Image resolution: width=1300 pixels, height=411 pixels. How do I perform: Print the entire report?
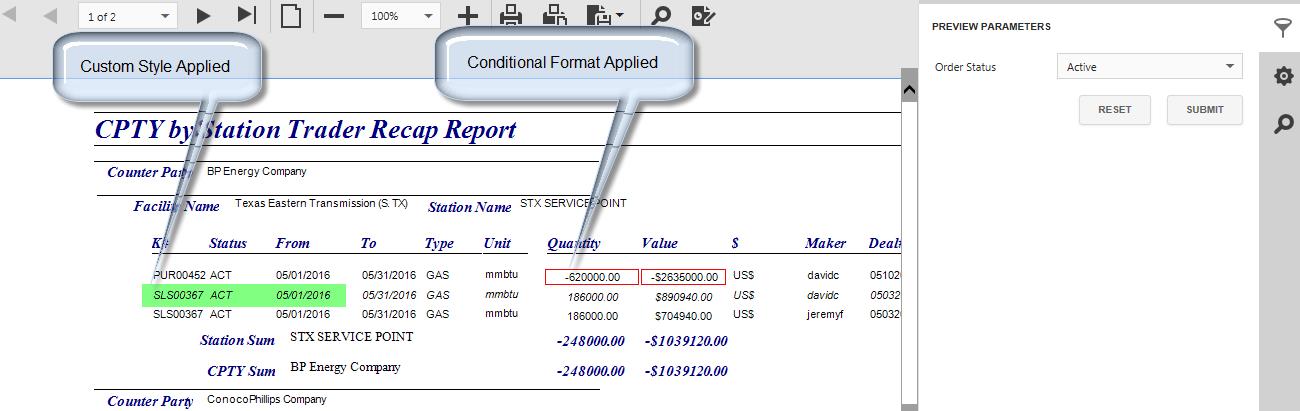(x=511, y=15)
